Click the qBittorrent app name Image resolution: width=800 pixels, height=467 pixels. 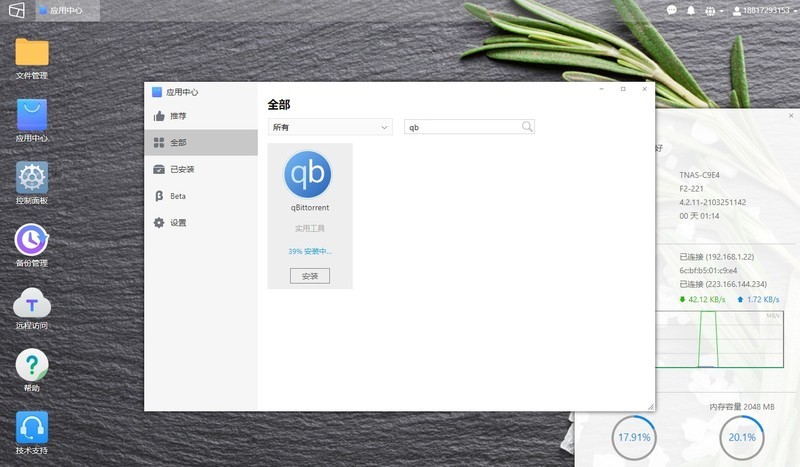pos(310,208)
